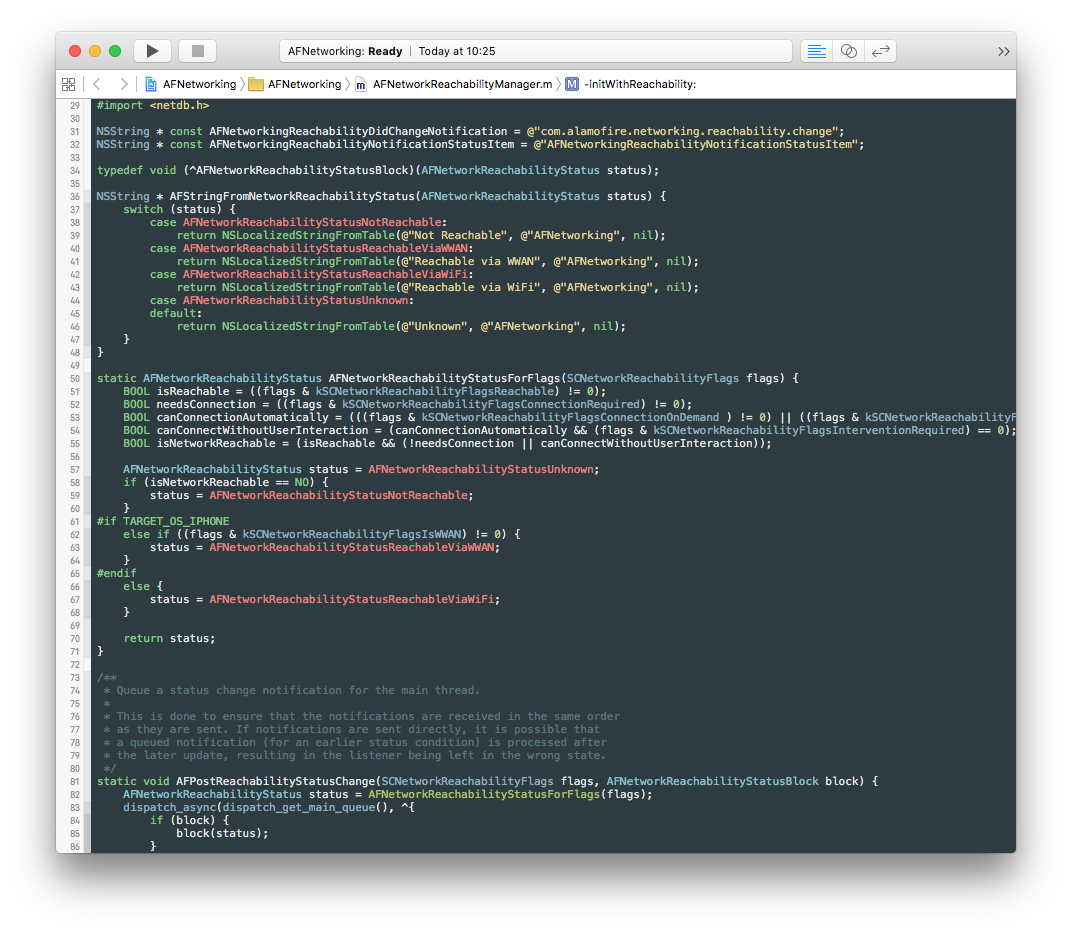The height and width of the screenshot is (933, 1072).
Task: Click 'return status;' statement
Action: click(170, 638)
